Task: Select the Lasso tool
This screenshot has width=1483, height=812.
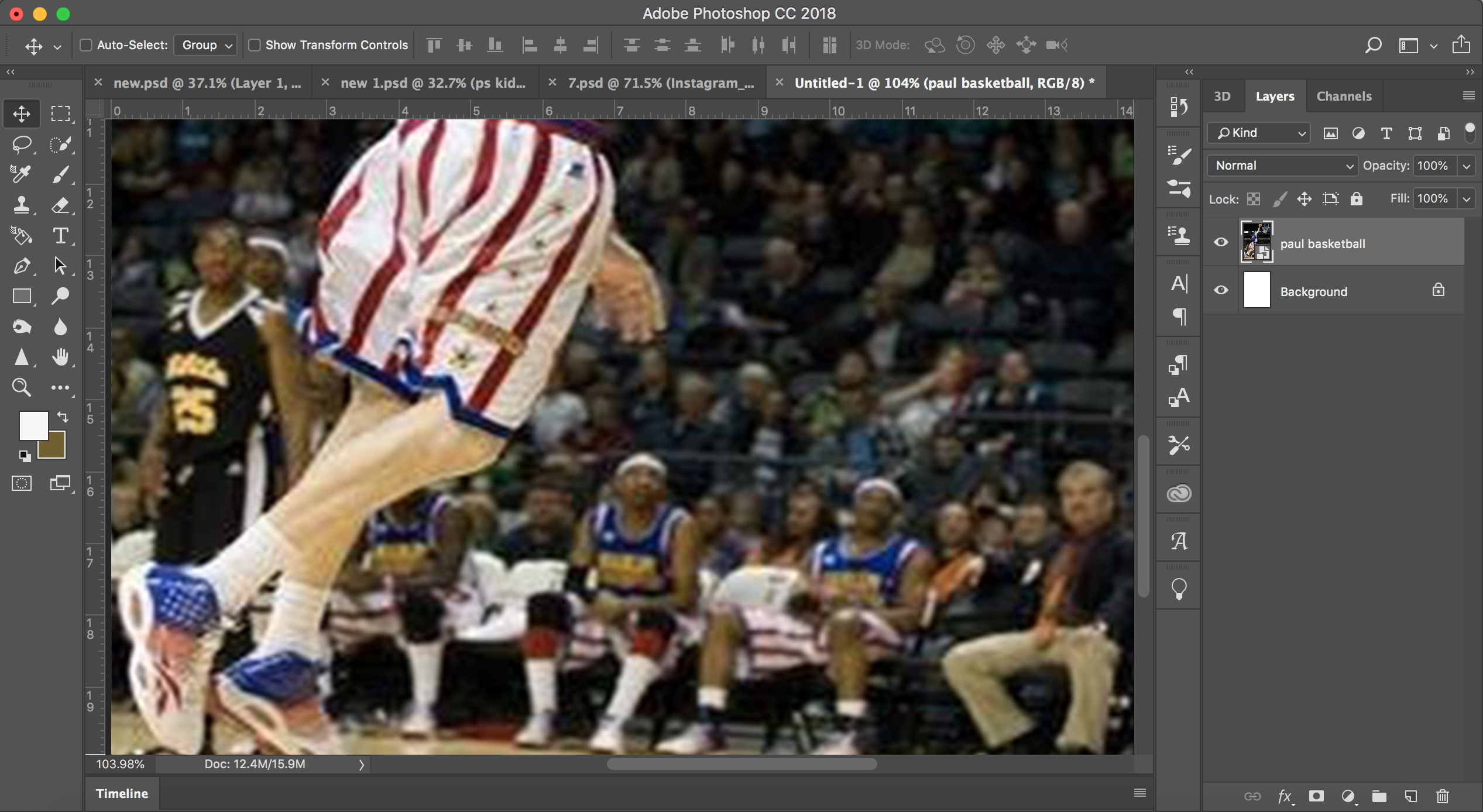Action: [22, 144]
